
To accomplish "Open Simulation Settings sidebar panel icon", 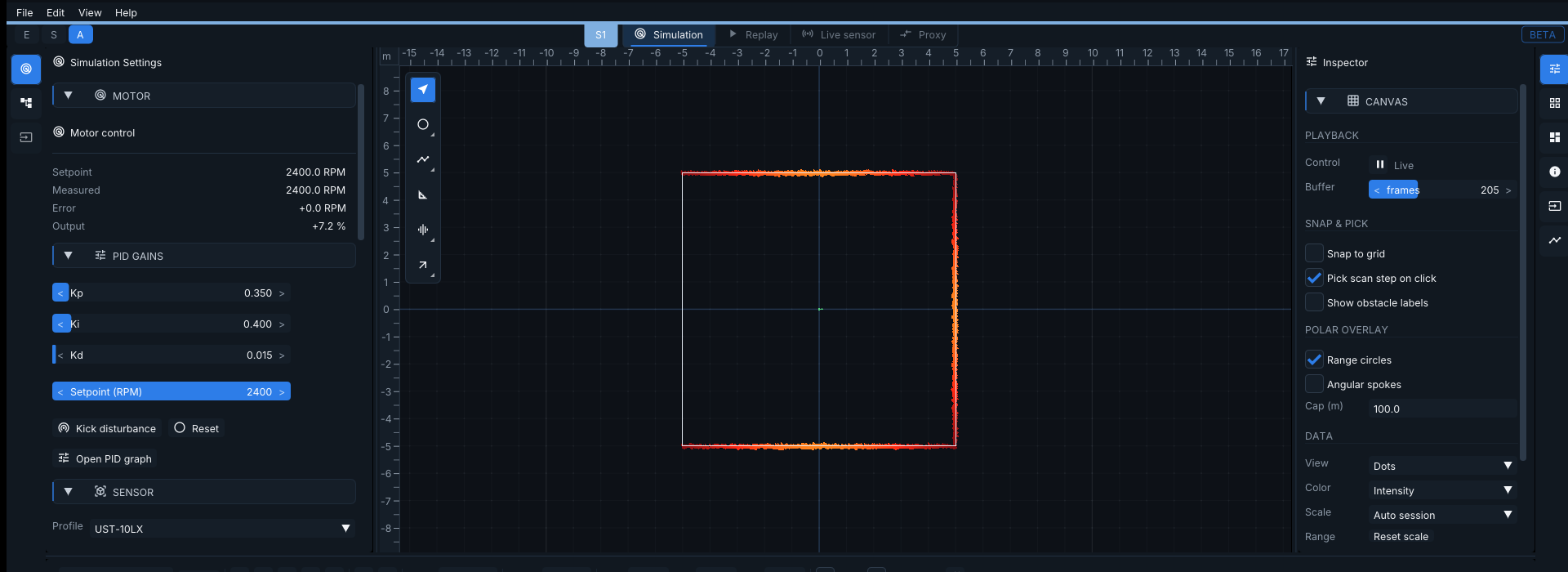I will pos(26,69).
